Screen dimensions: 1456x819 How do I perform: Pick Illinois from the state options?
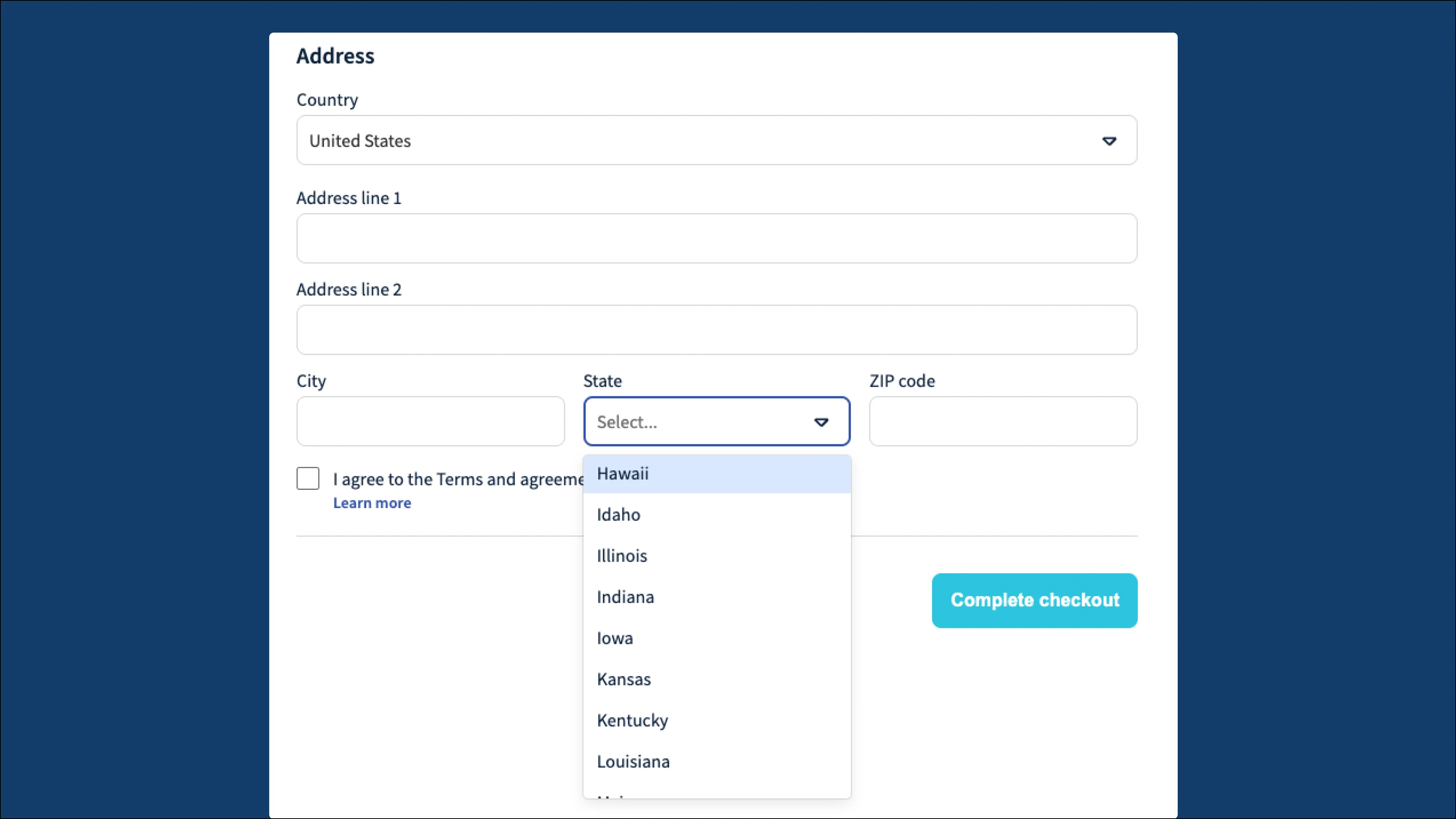(x=717, y=556)
